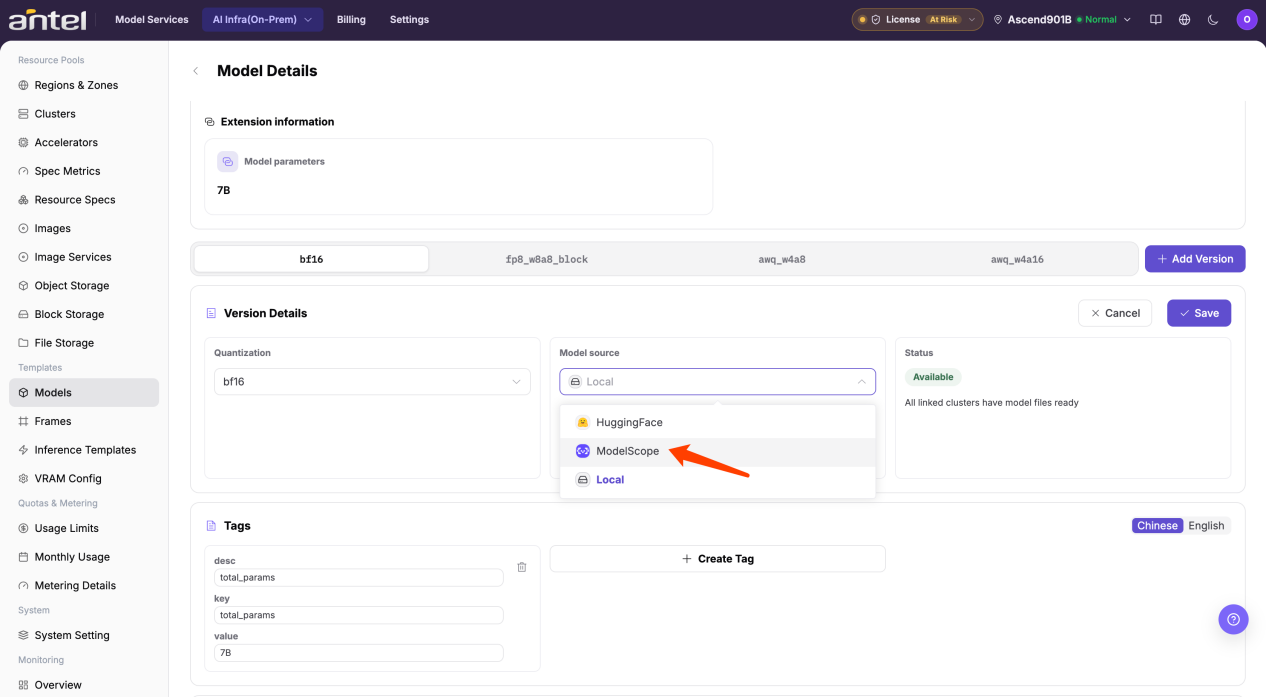1266x697 pixels.
Task: Open the help question-mark bubble
Action: click(1233, 619)
